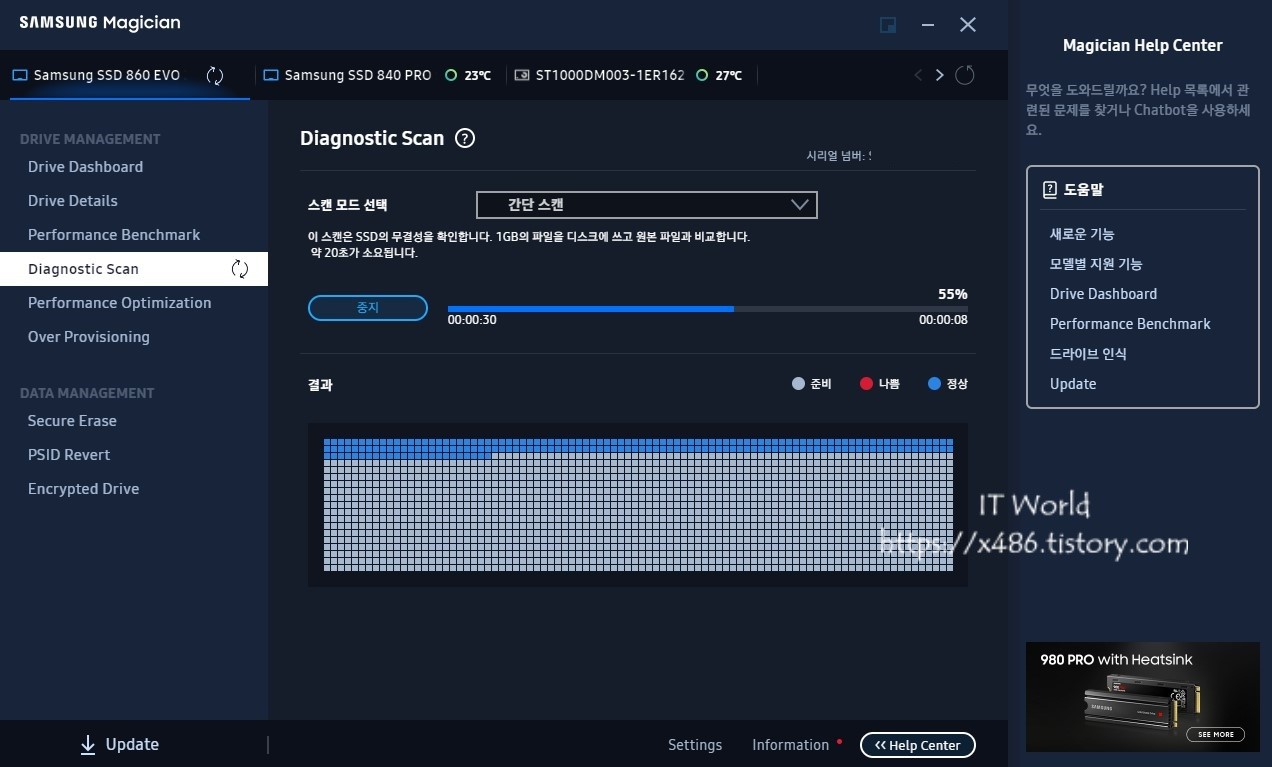Open 새로운 기능 help link
Viewport: 1272px width, 767px height.
coord(1082,234)
